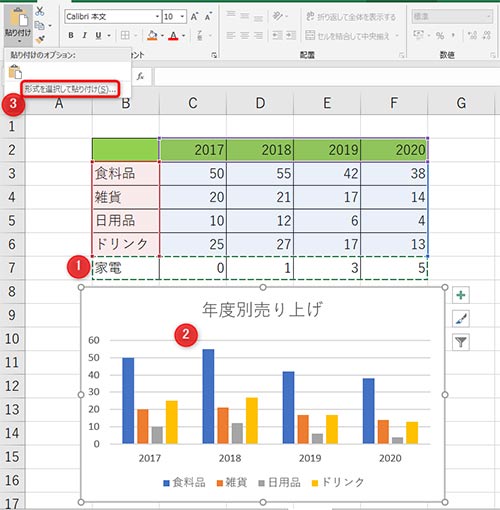500x510 pixels.
Task: Click the Chart Elements plus icon
Action: [x=461, y=295]
